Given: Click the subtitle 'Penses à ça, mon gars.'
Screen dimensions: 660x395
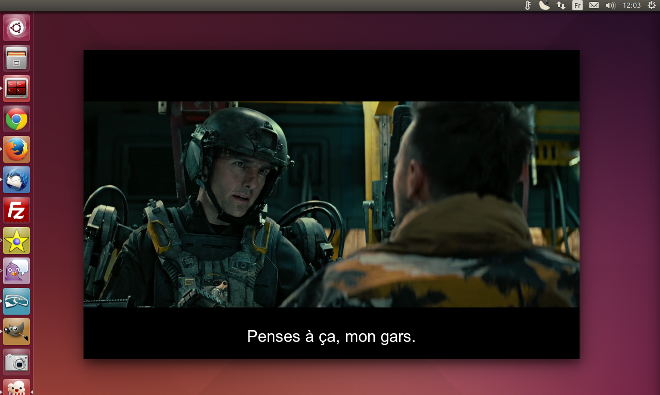Looking at the screenshot, I should coord(331,336).
